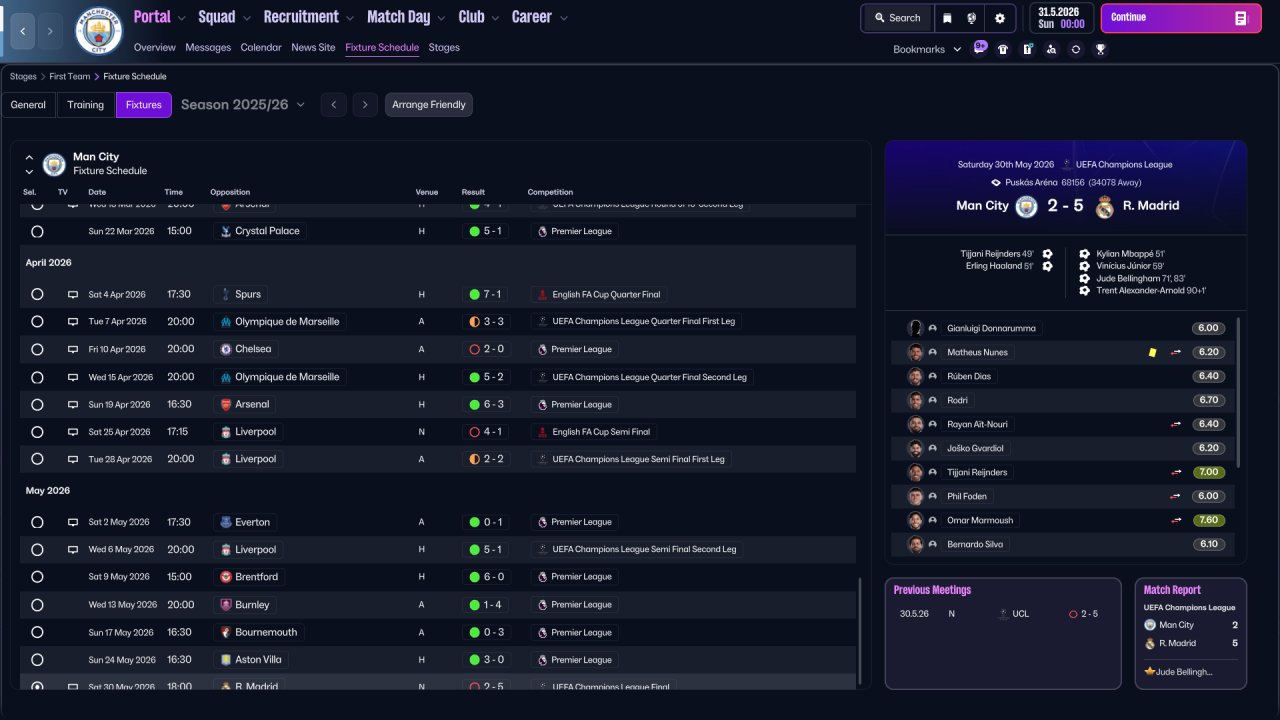Image resolution: width=1280 pixels, height=720 pixels.
Task: Click substitution arrow icon on Tijjani Reijnders row
Action: tap(1176, 472)
